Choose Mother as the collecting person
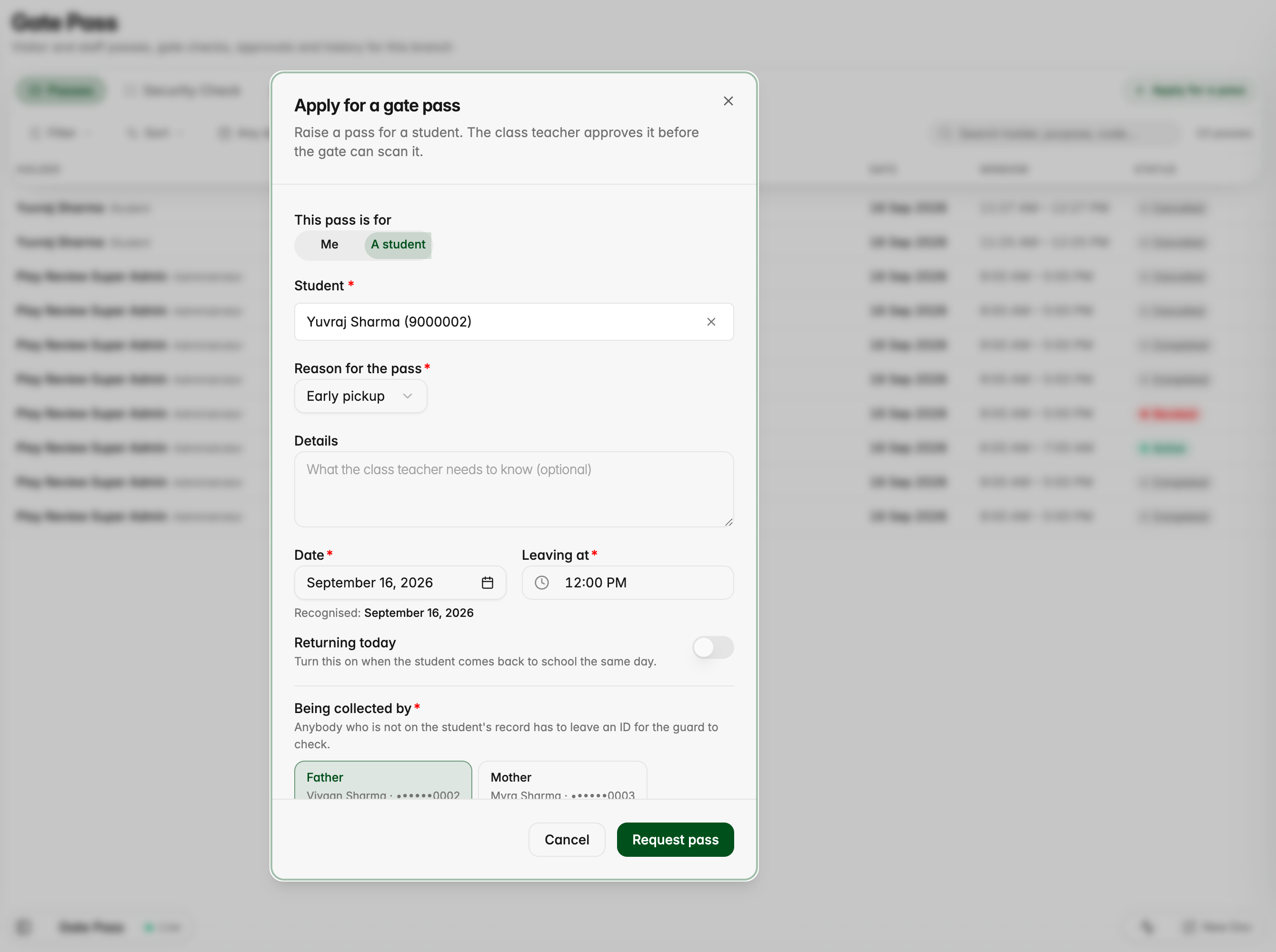This screenshot has width=1276, height=952. coord(562,781)
